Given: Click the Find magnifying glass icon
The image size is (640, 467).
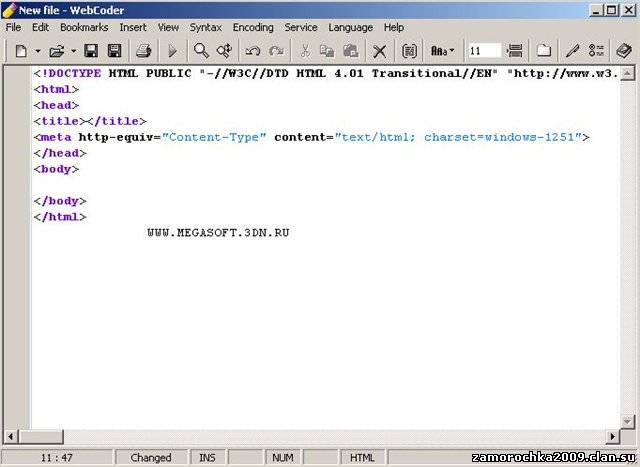Looking at the screenshot, I should (x=201, y=50).
